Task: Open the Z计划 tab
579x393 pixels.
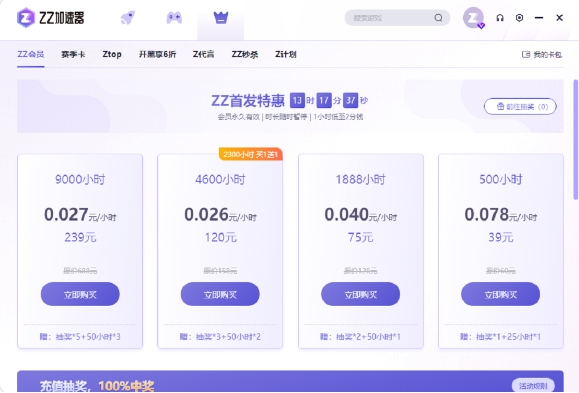Action: (x=286, y=54)
